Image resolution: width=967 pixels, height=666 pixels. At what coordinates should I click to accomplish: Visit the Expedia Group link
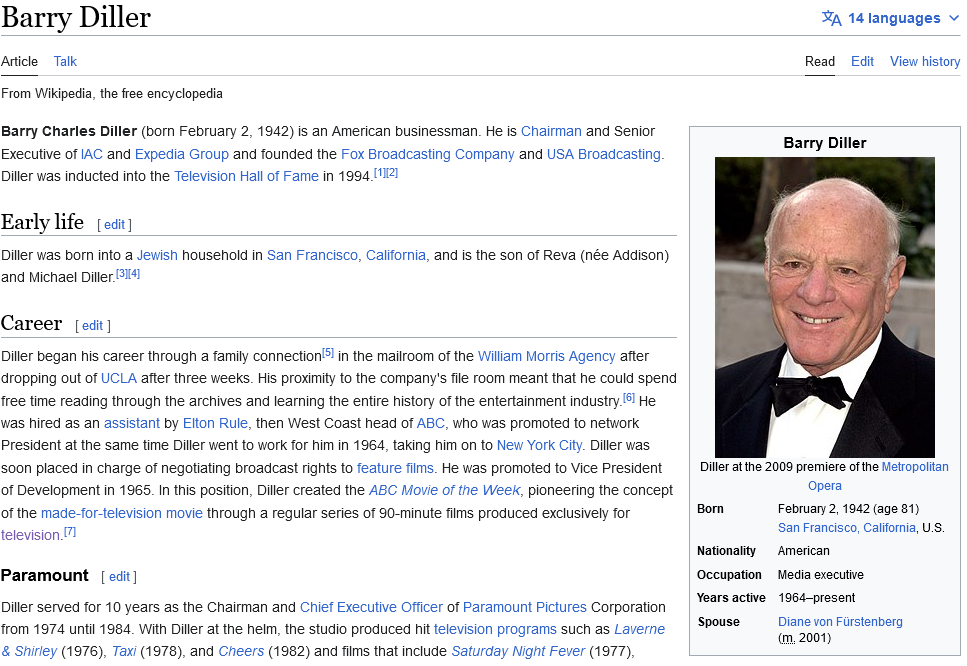pos(182,154)
